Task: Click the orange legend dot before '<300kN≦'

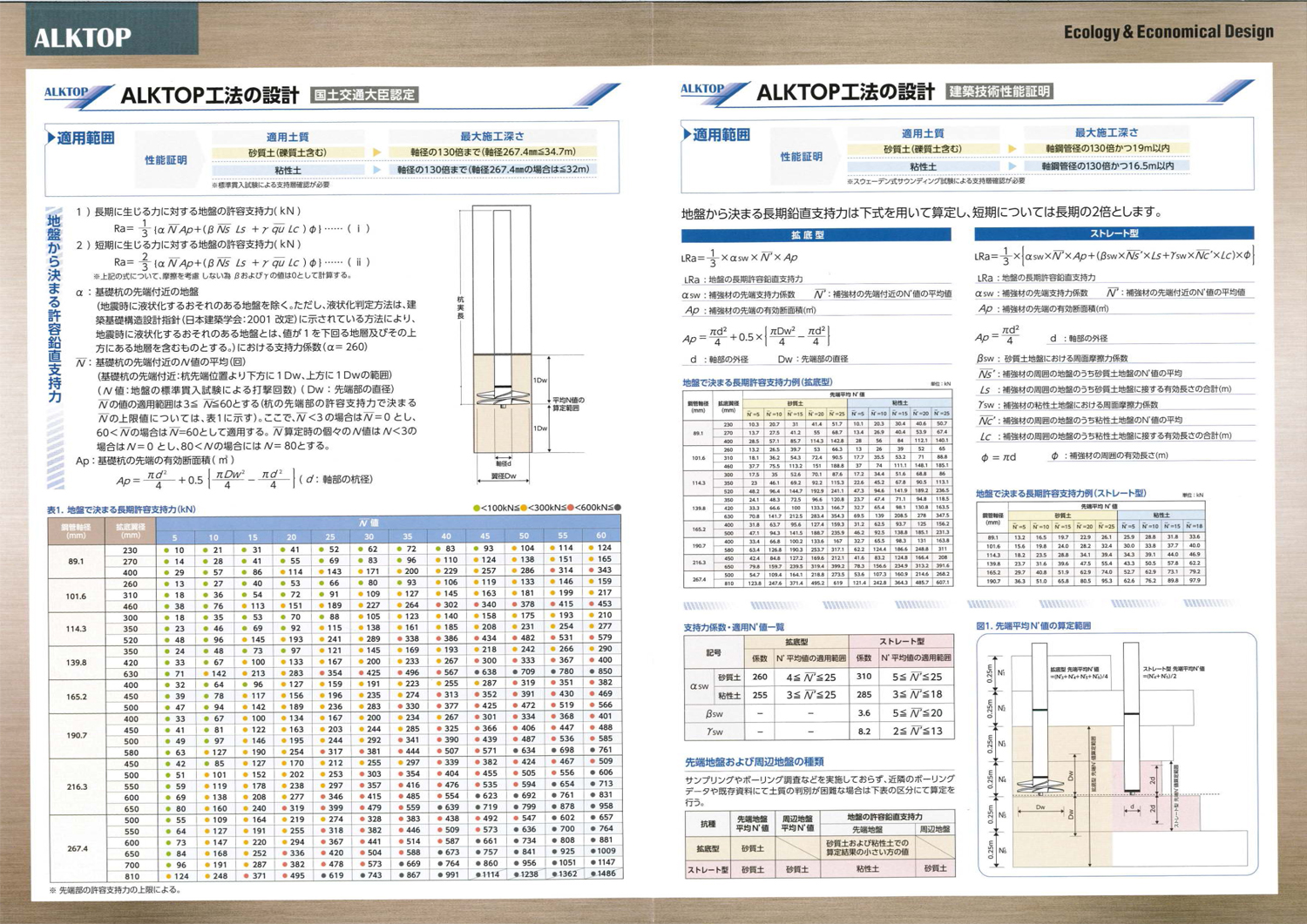Action: coord(524,508)
